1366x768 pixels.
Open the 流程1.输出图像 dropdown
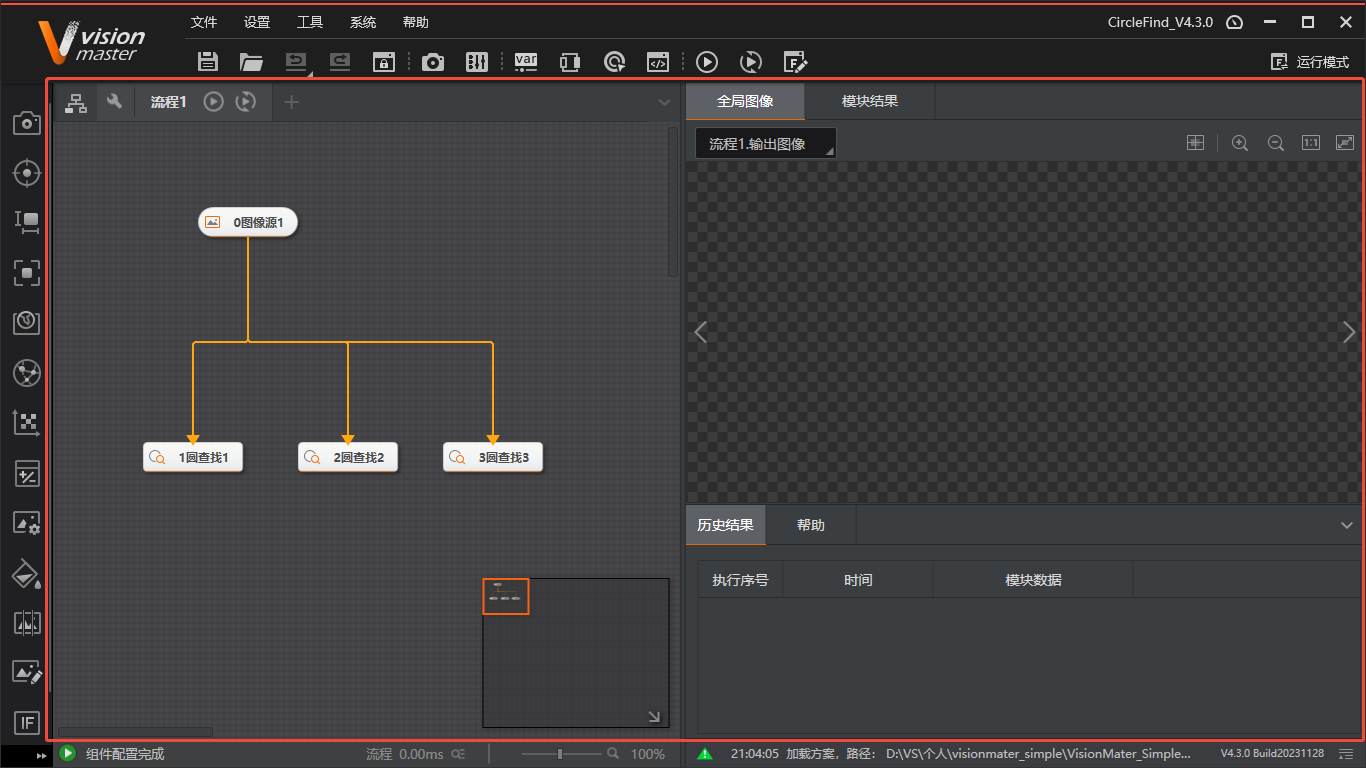(766, 144)
